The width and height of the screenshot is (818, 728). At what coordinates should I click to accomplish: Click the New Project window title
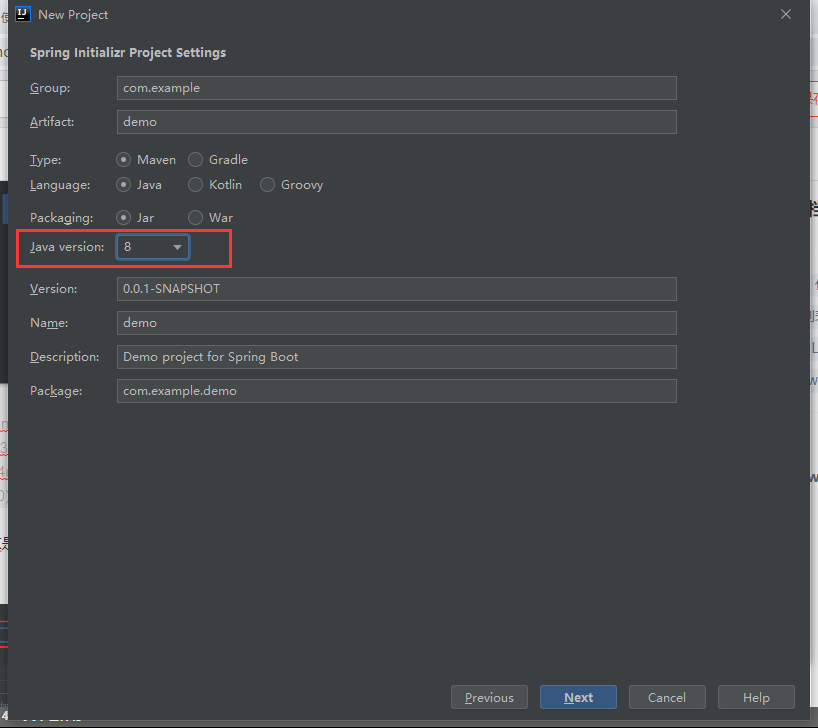73,15
